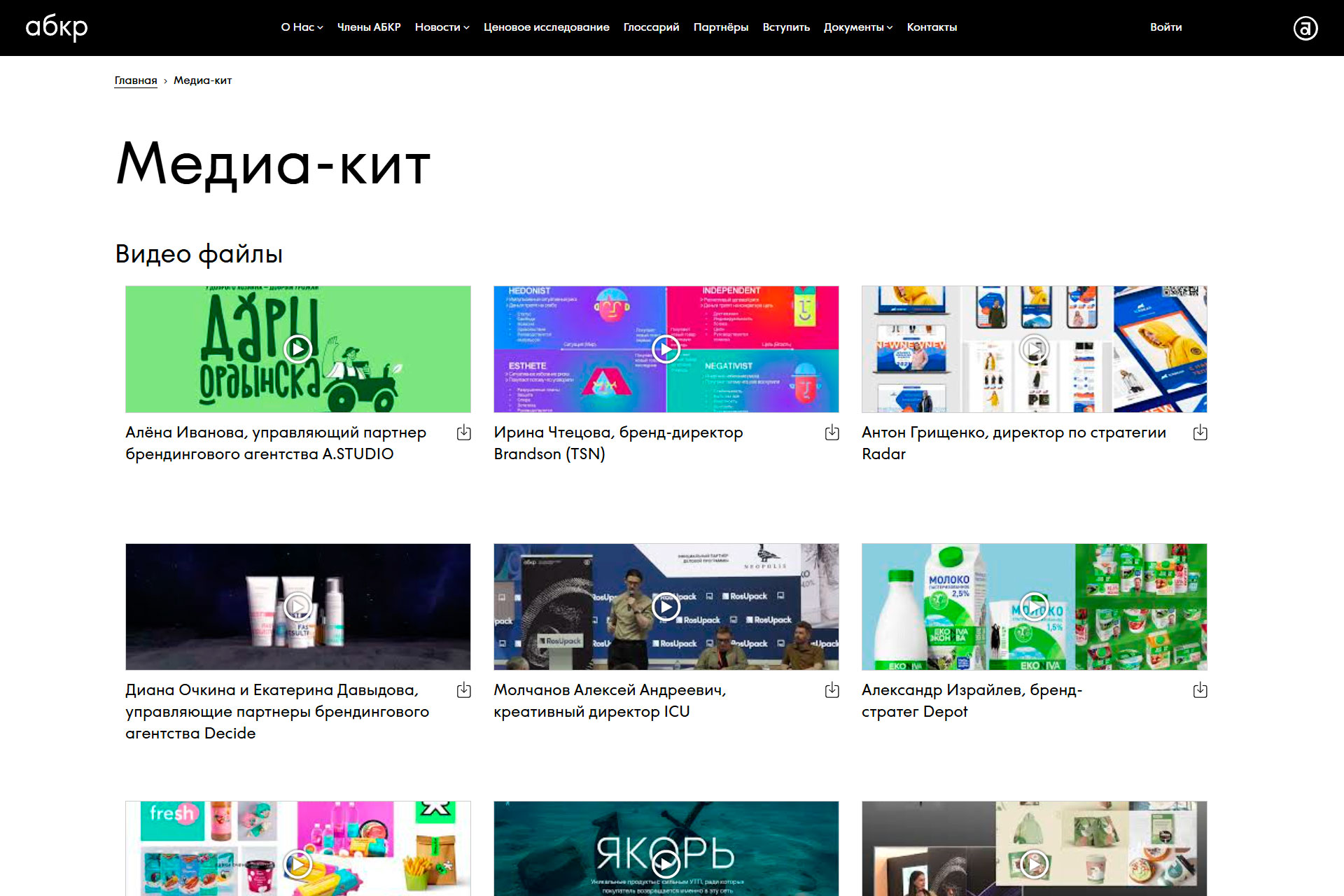Expand the Документы dropdown menu
This screenshot has height=896, width=1344.
(857, 27)
